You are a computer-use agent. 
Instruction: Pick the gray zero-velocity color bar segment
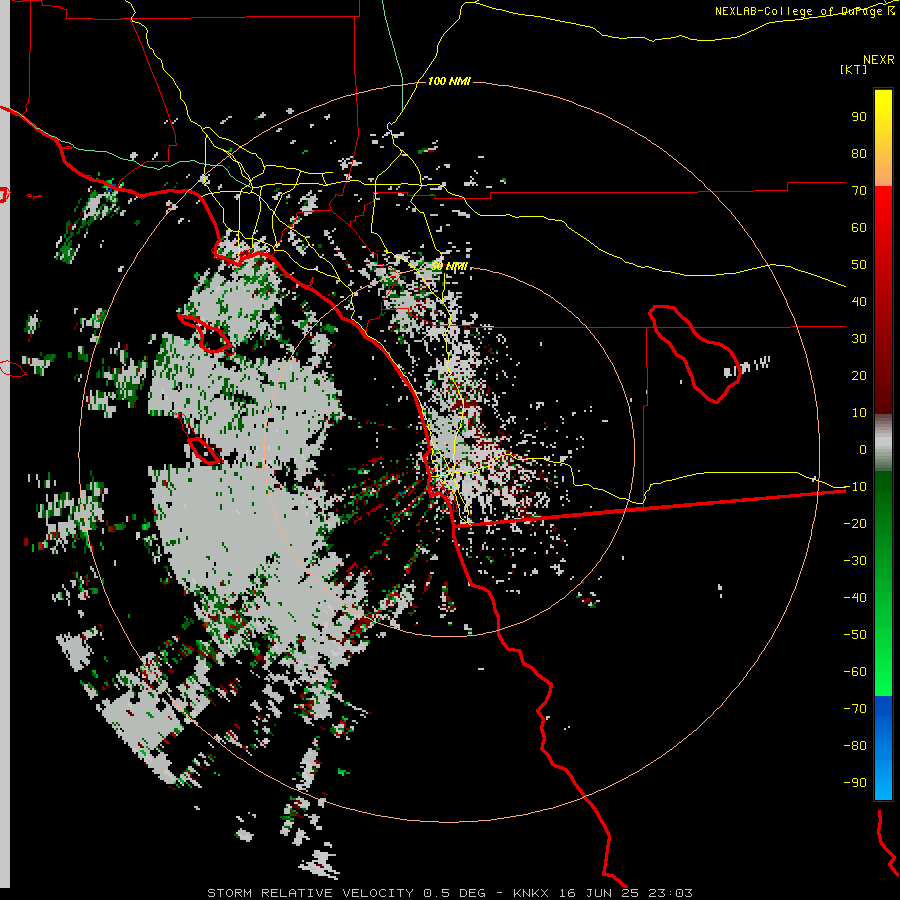point(883,443)
